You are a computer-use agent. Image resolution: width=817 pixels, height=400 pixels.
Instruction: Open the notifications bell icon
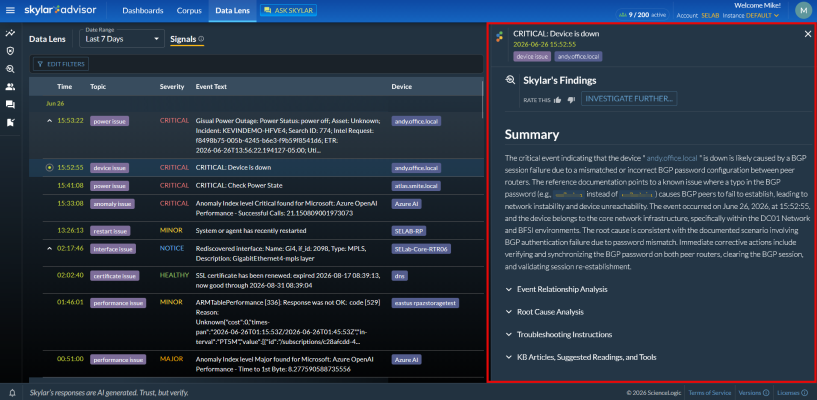12,393
